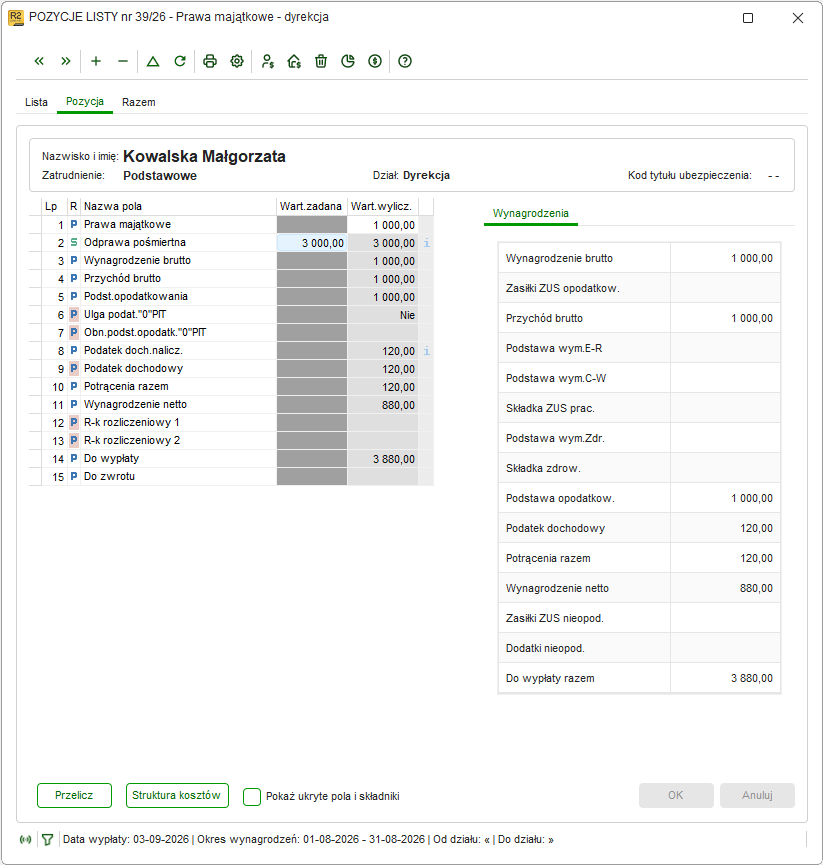Open the filter funnel icon in the status bar
The image size is (823, 865).
pos(47,840)
